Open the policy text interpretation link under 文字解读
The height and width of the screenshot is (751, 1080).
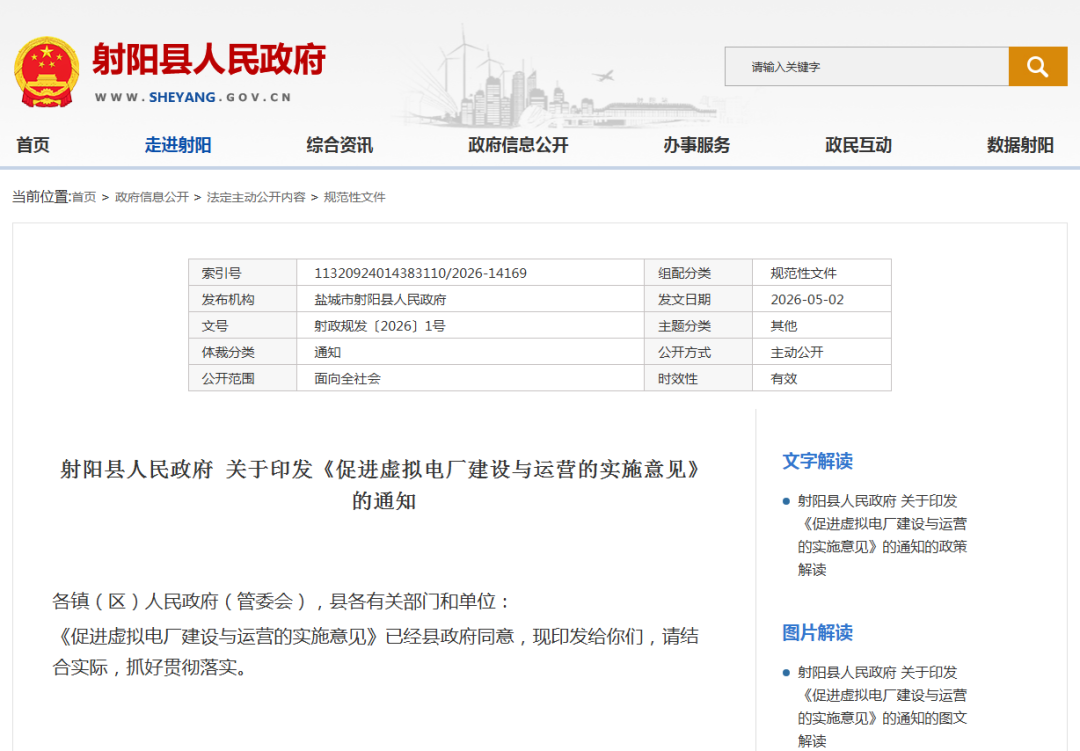click(x=882, y=535)
